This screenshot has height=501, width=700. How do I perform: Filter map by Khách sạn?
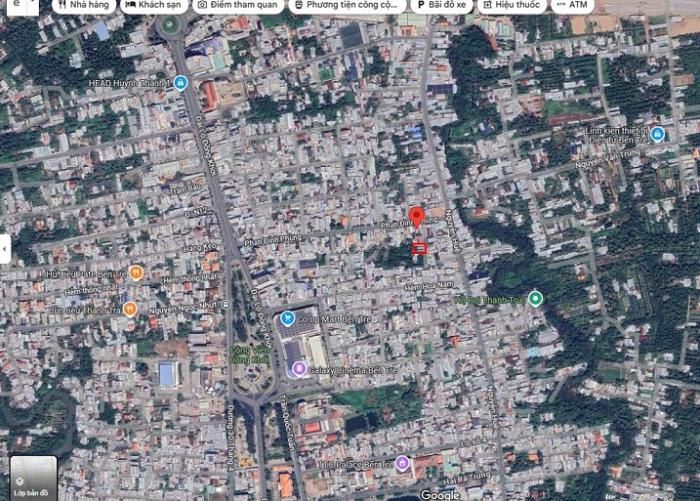153,5
